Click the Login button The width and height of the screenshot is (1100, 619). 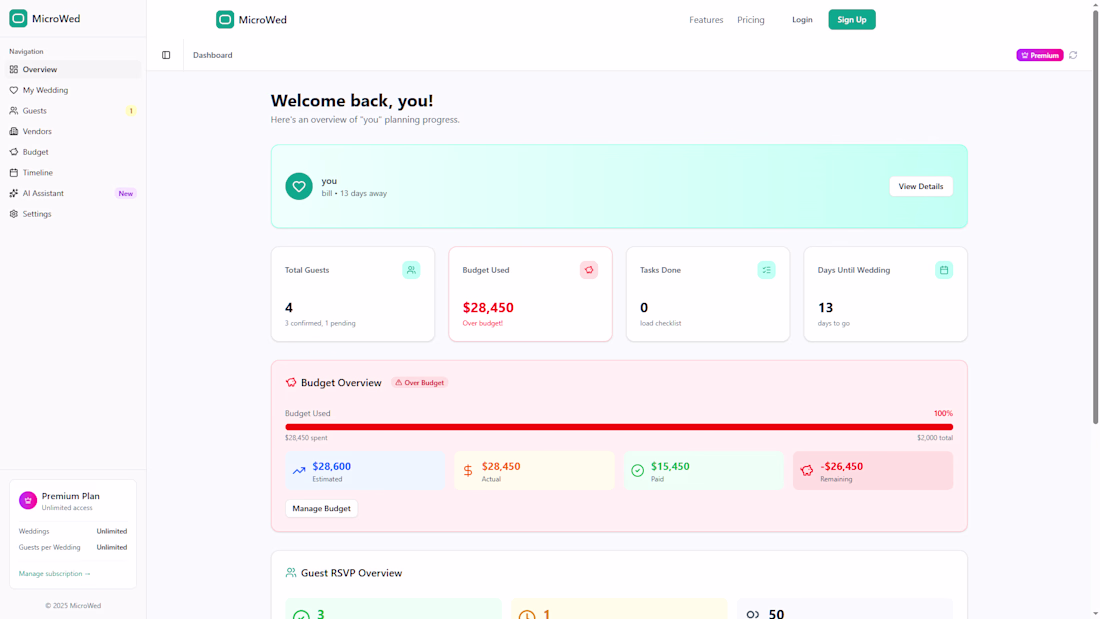(802, 20)
